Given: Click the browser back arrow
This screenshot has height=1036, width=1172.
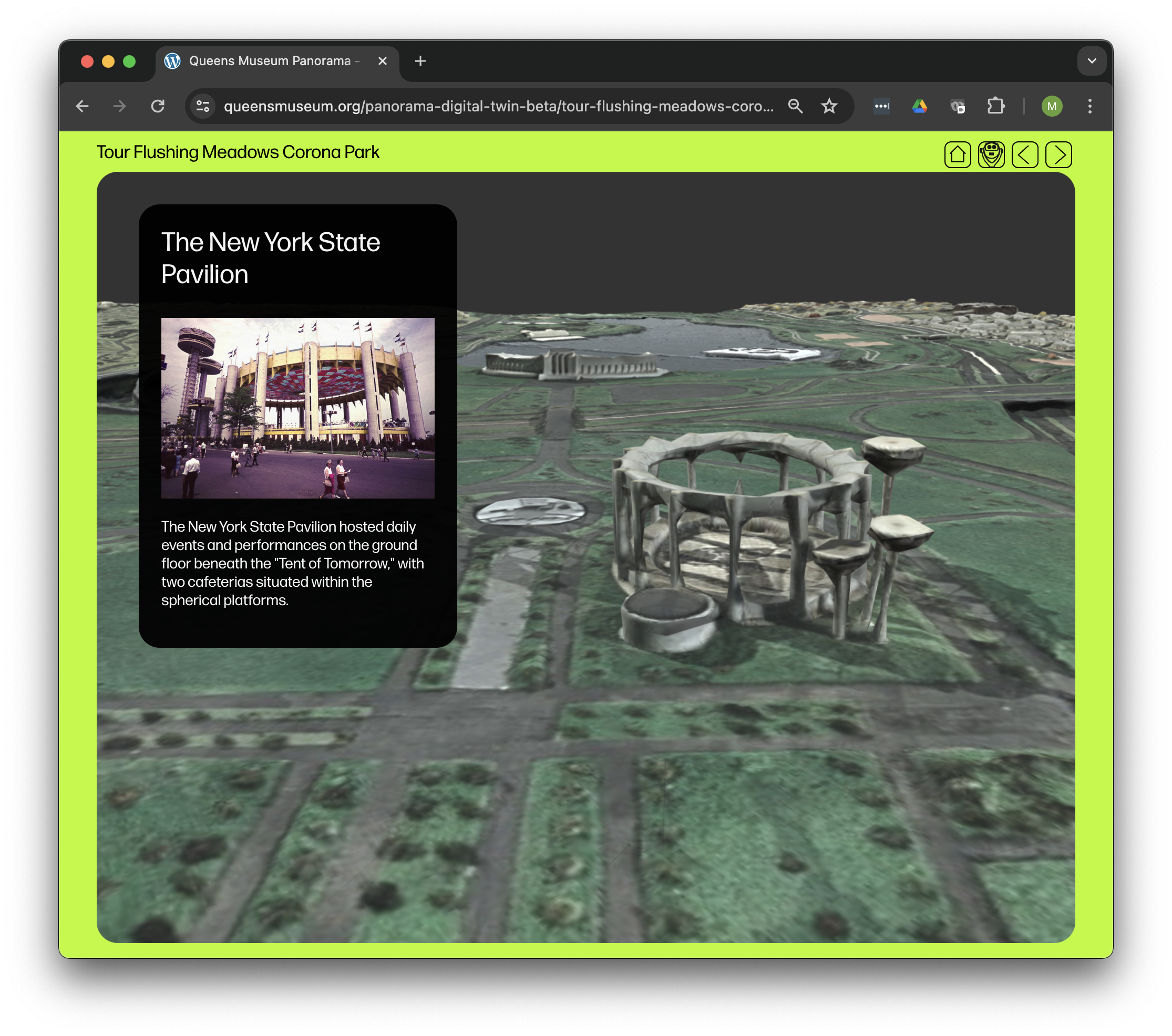Looking at the screenshot, I should pos(83,106).
